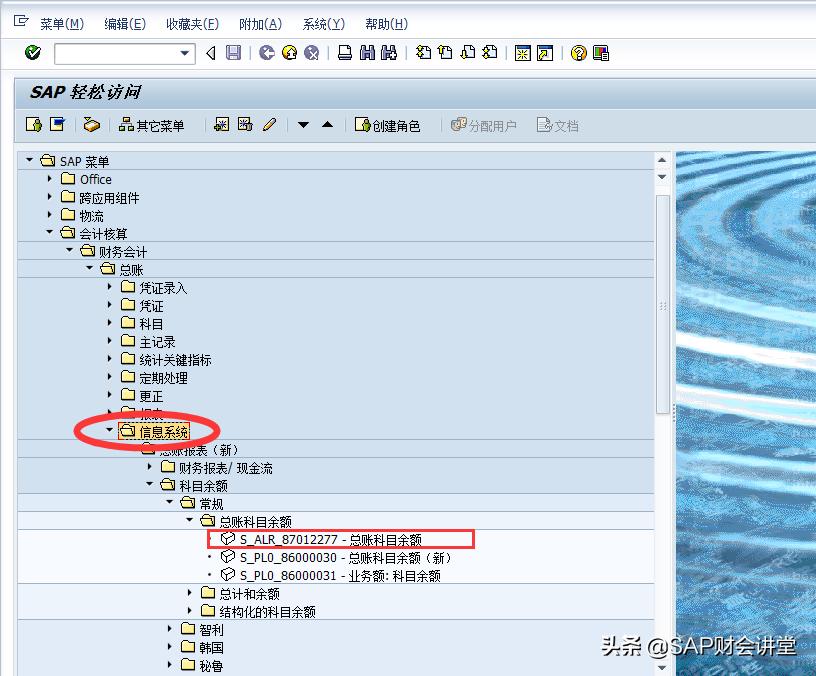Click the green Continue checkmark icon
Viewport: 816px width, 676px height.
tap(33, 52)
